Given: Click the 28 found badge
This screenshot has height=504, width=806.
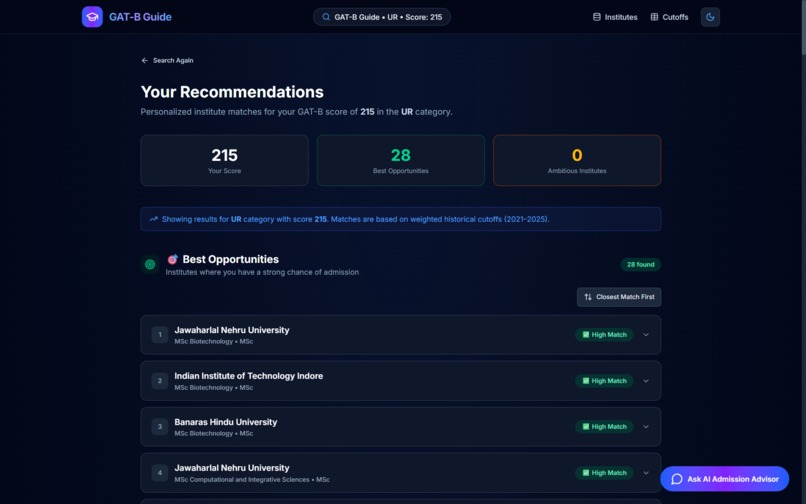Looking at the screenshot, I should tap(640, 264).
